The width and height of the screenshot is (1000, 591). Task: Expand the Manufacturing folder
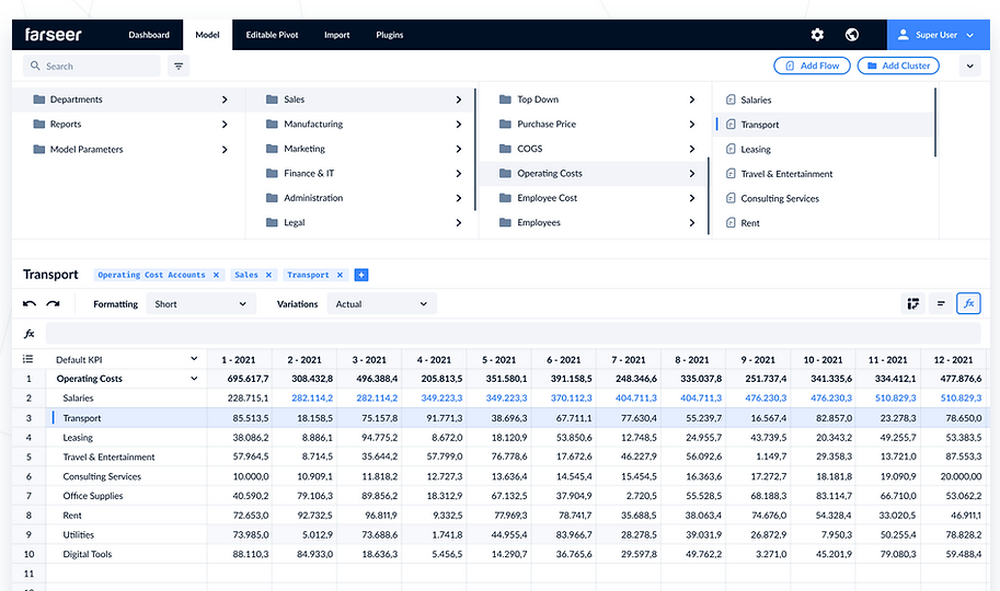click(x=459, y=124)
